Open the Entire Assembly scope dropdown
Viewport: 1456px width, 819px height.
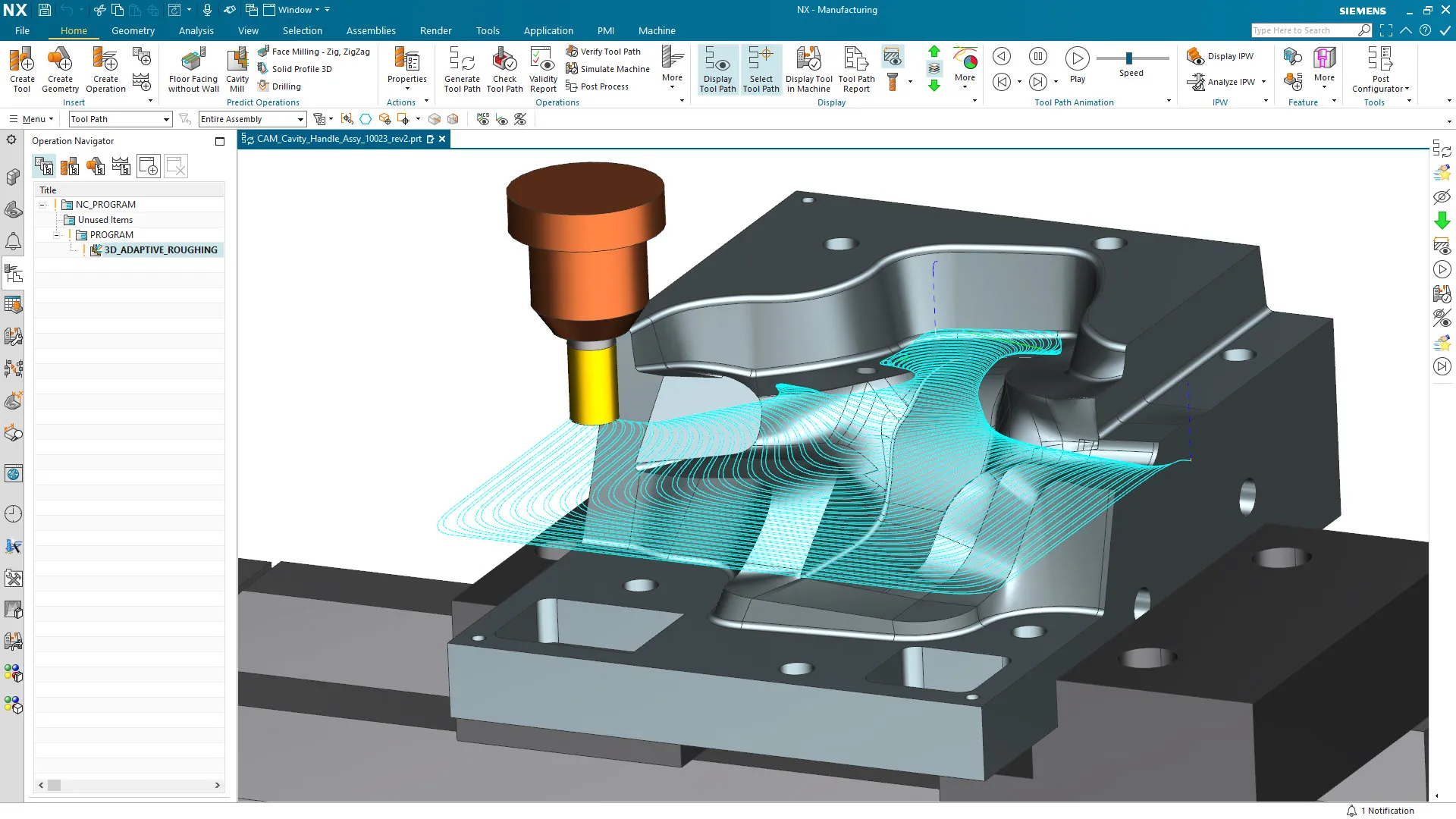300,119
